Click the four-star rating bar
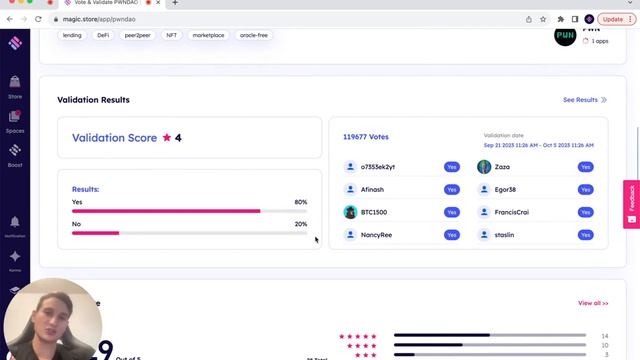The width and height of the screenshot is (640, 360). click(x=490, y=345)
